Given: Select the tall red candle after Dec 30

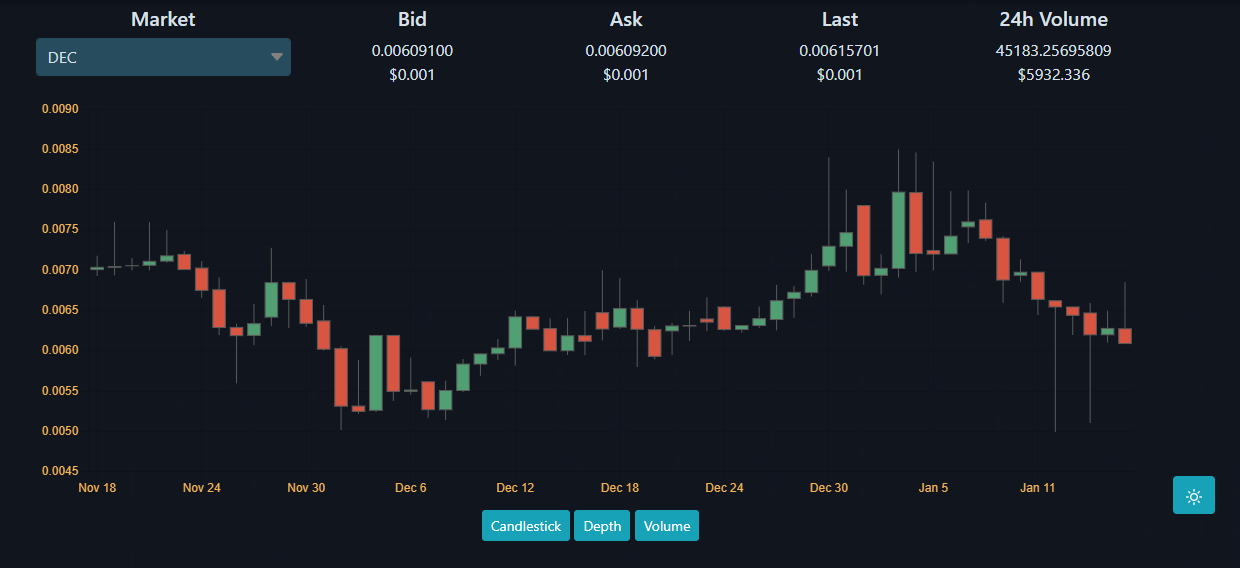Looking at the screenshot, I should point(863,240).
